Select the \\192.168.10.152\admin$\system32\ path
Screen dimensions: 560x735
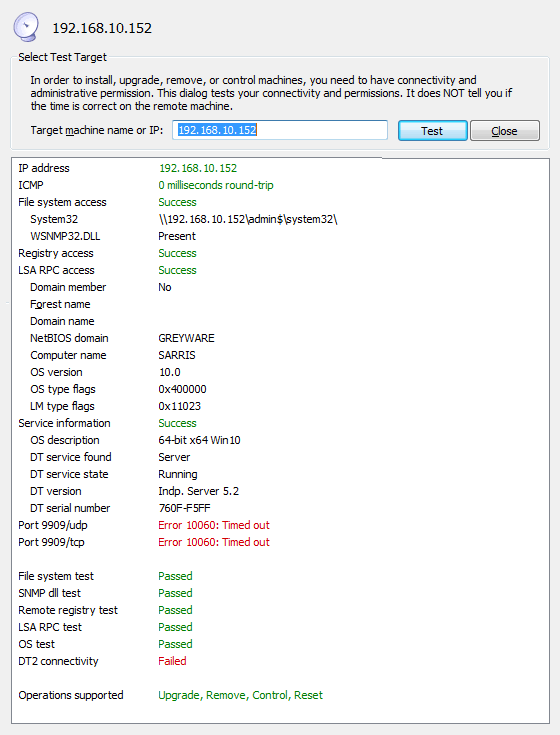click(x=248, y=219)
